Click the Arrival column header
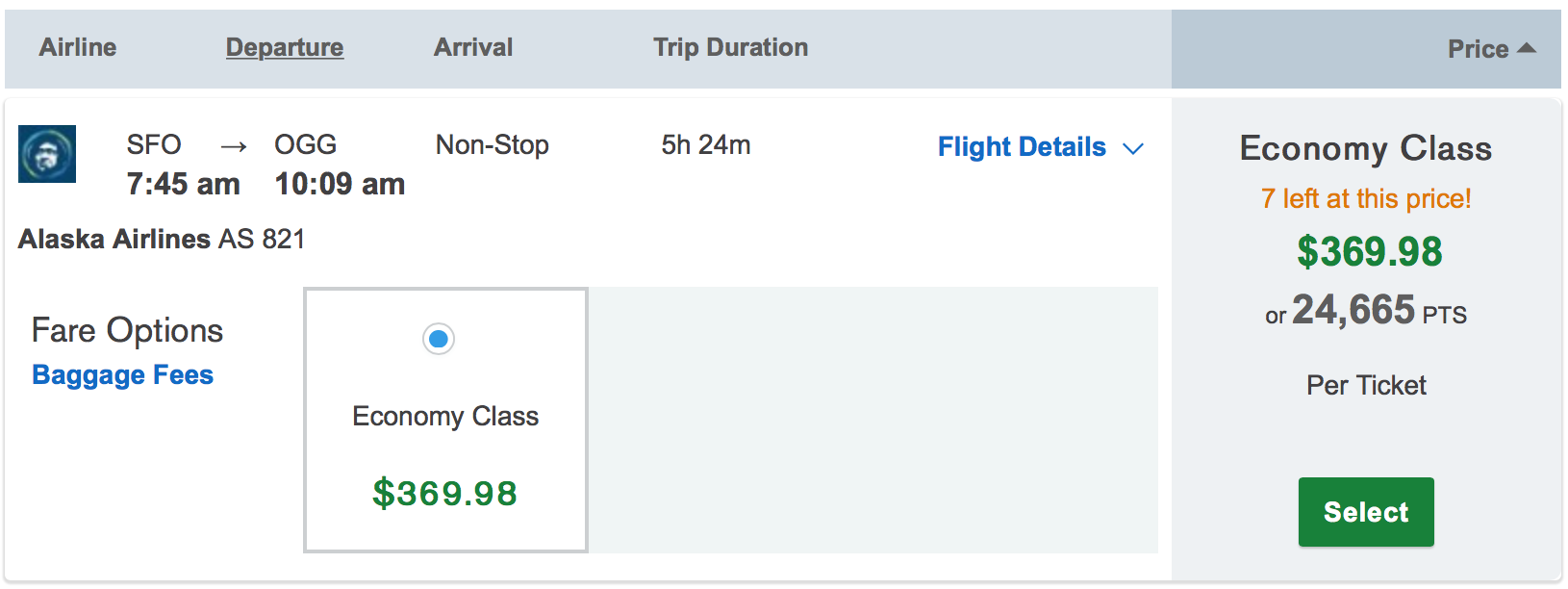This screenshot has height=589, width=1568. click(x=473, y=47)
